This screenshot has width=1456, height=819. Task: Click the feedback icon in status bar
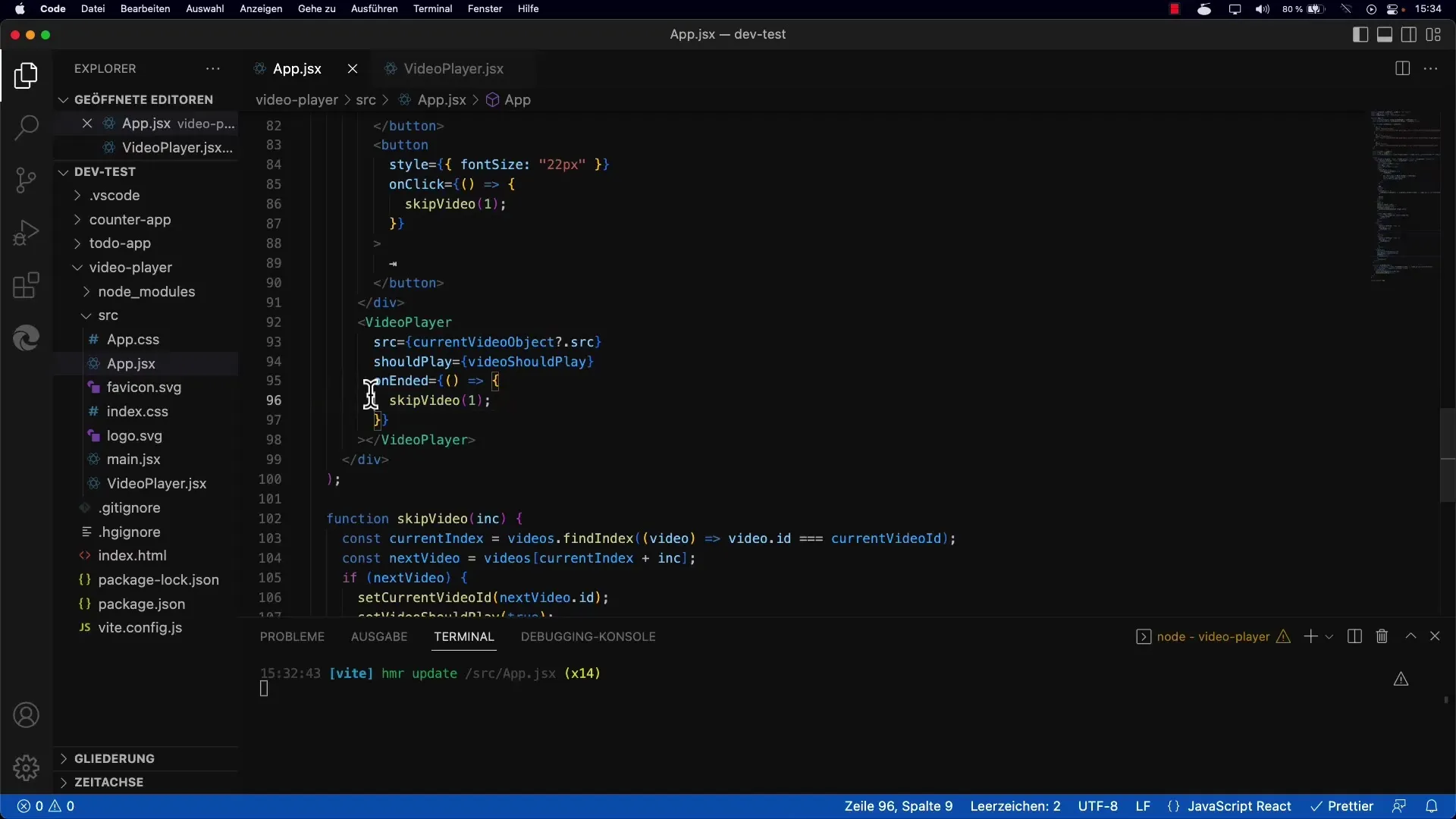1399,806
